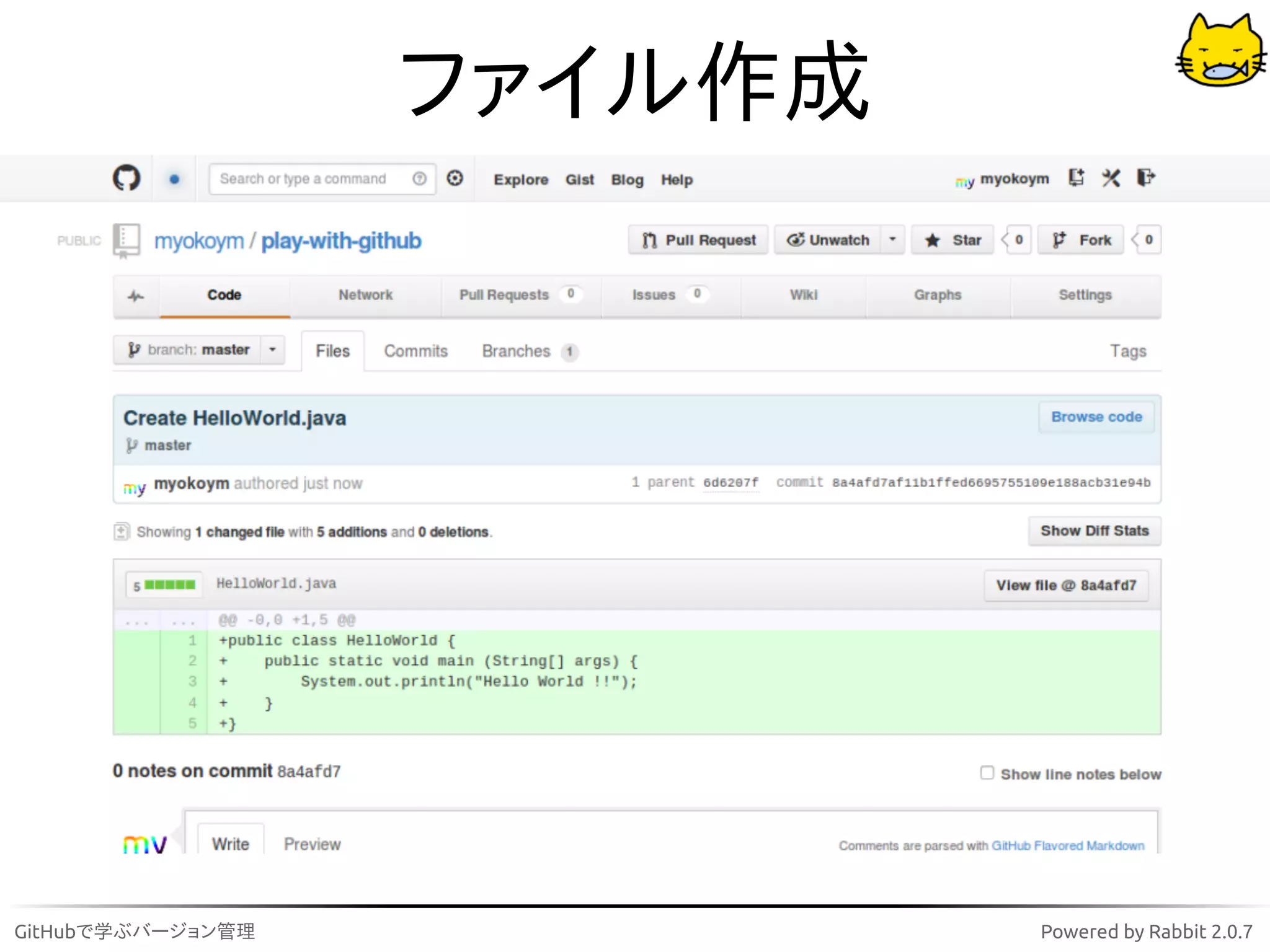Open the pulse activity tab icon
The height and width of the screenshot is (952, 1270).
tap(136, 296)
